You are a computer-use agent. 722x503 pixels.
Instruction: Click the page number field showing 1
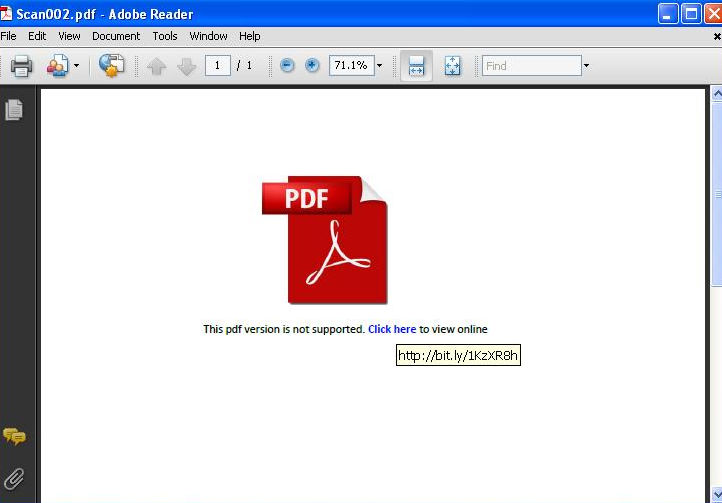tap(217, 65)
